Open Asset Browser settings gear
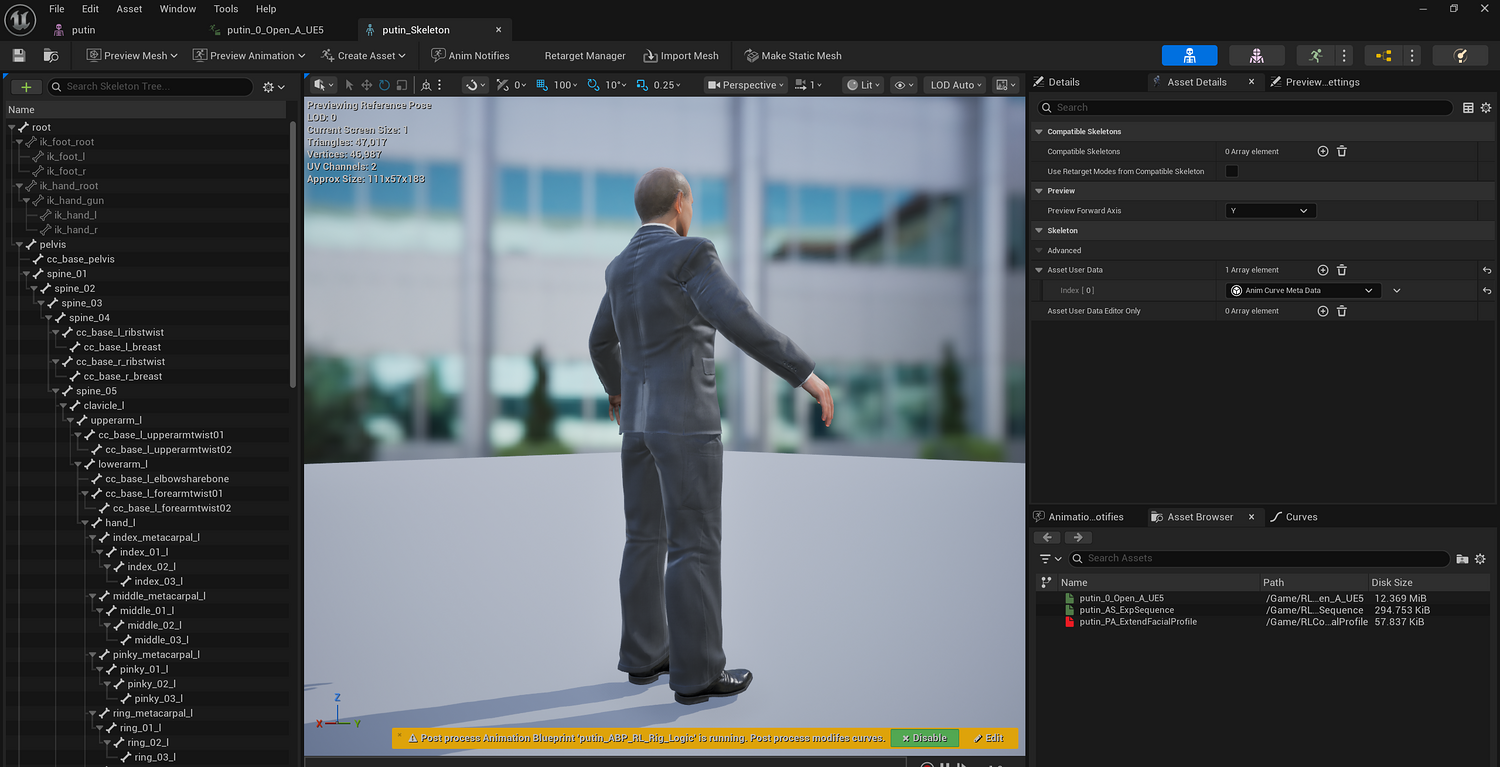Viewport: 1500px width, 767px height. tap(1480, 559)
